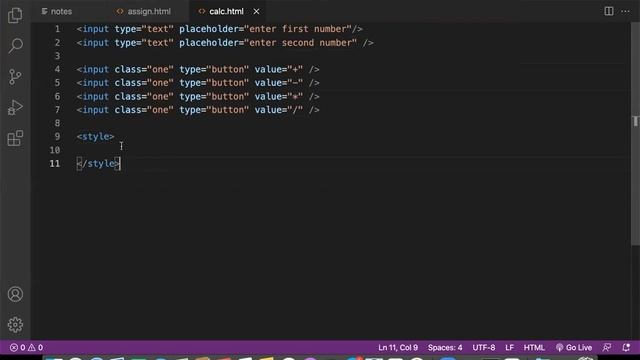This screenshot has height=360, width=640.
Task: Split the editor to the right
Action: point(609,11)
